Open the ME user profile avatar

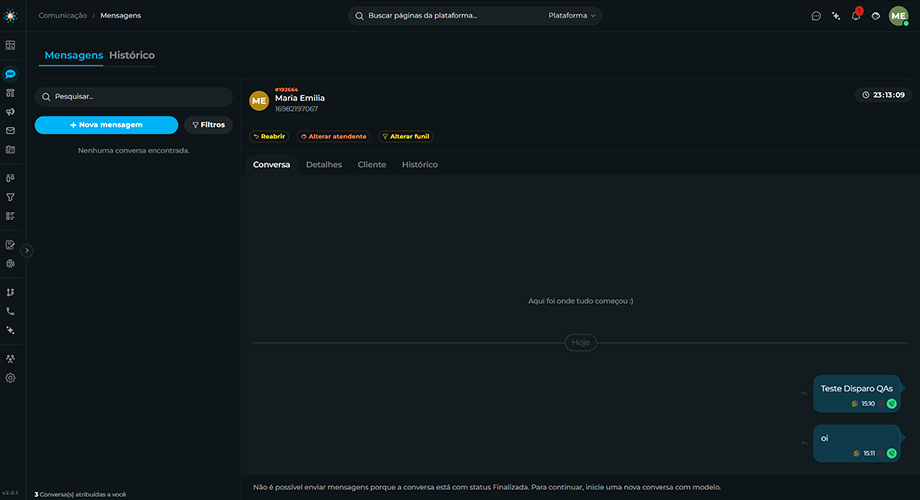point(898,16)
